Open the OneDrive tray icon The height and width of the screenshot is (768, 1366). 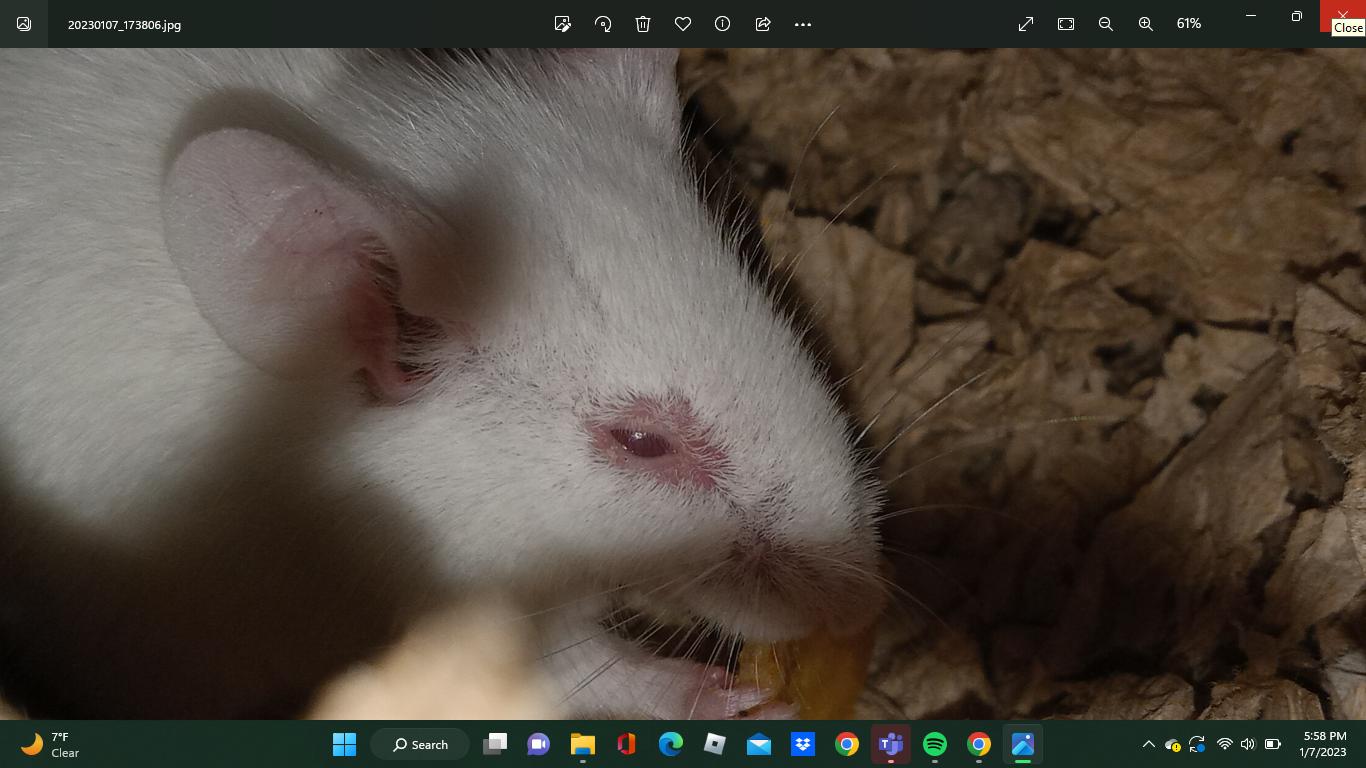pyautogui.click(x=1173, y=744)
